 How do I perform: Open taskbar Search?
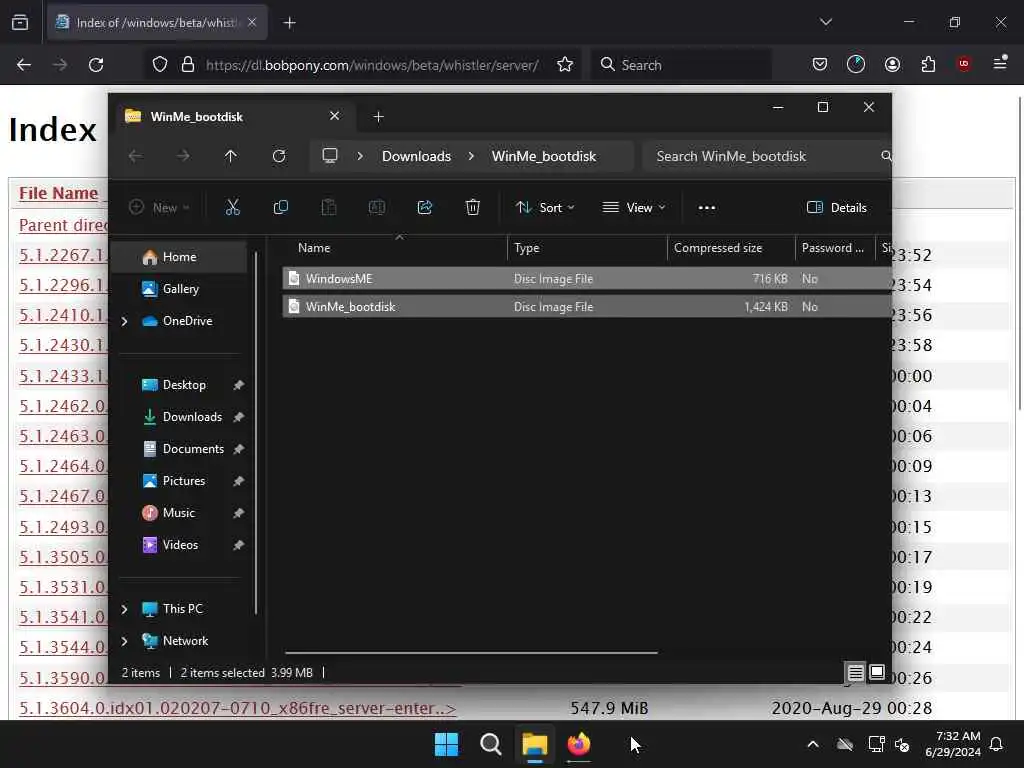(x=490, y=744)
